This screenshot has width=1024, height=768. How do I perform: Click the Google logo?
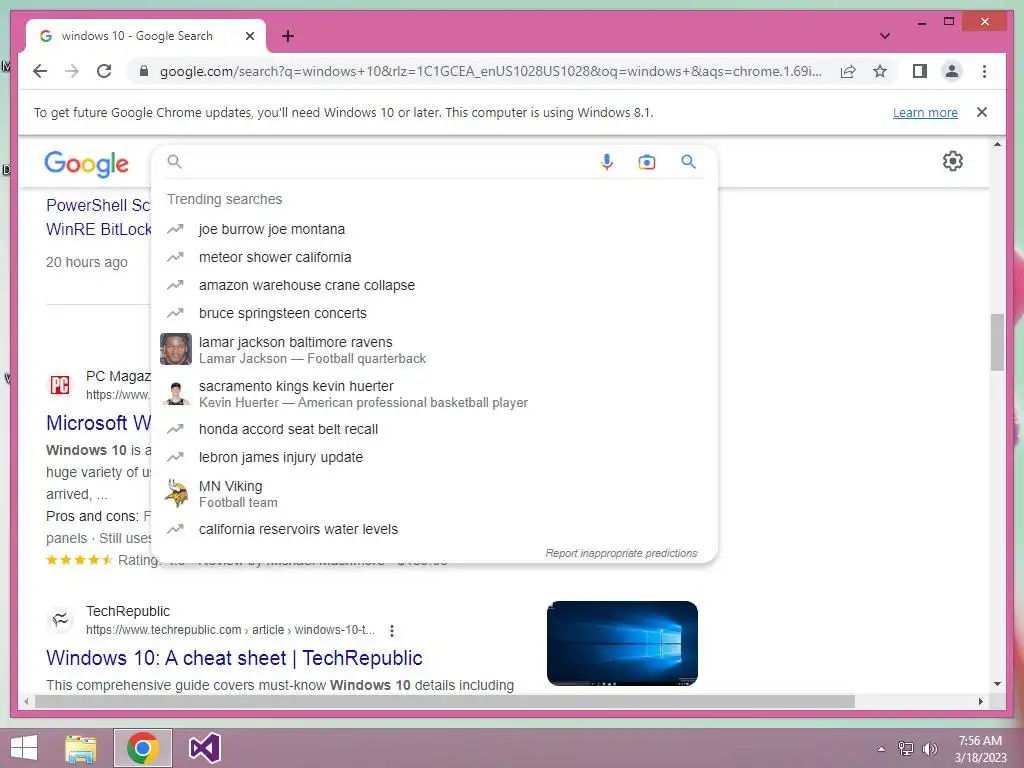(x=86, y=163)
